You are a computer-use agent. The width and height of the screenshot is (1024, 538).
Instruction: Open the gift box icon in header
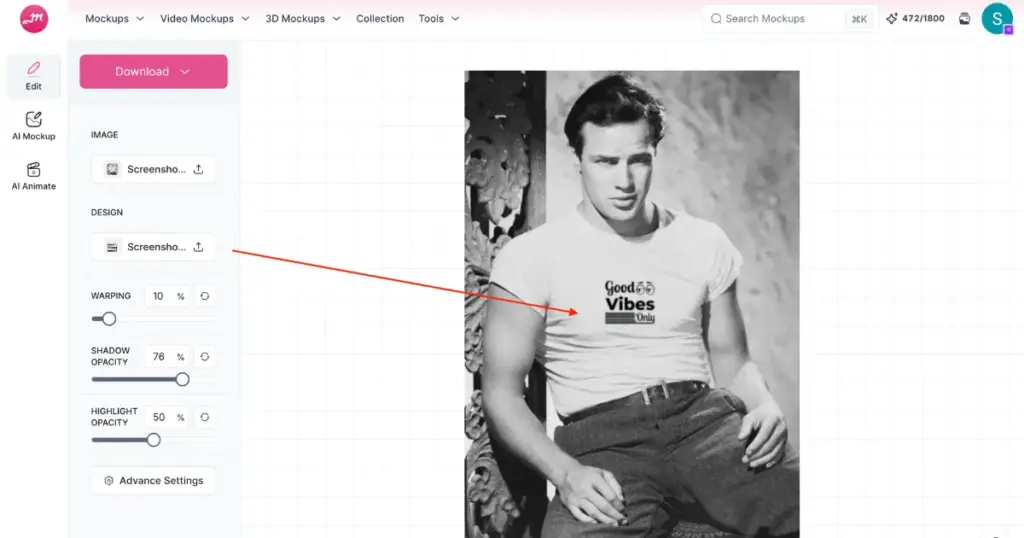(x=965, y=18)
